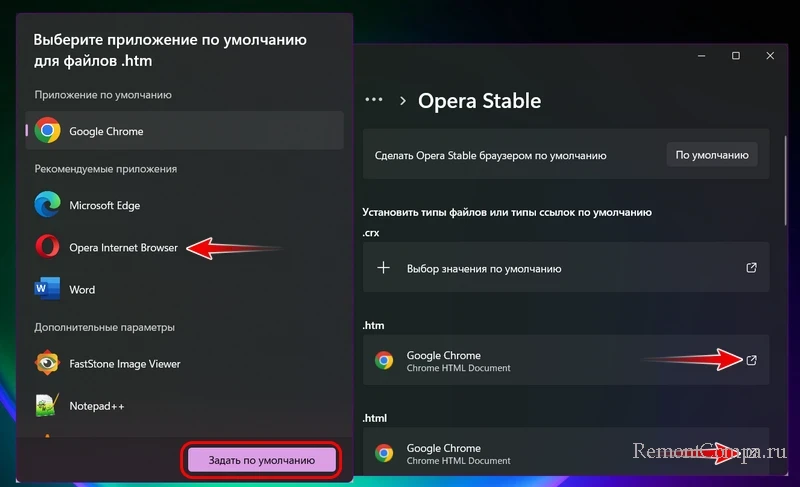This screenshot has height=487, width=800.
Task: Click the 'Задать по умолчанию' button
Action: click(x=262, y=460)
